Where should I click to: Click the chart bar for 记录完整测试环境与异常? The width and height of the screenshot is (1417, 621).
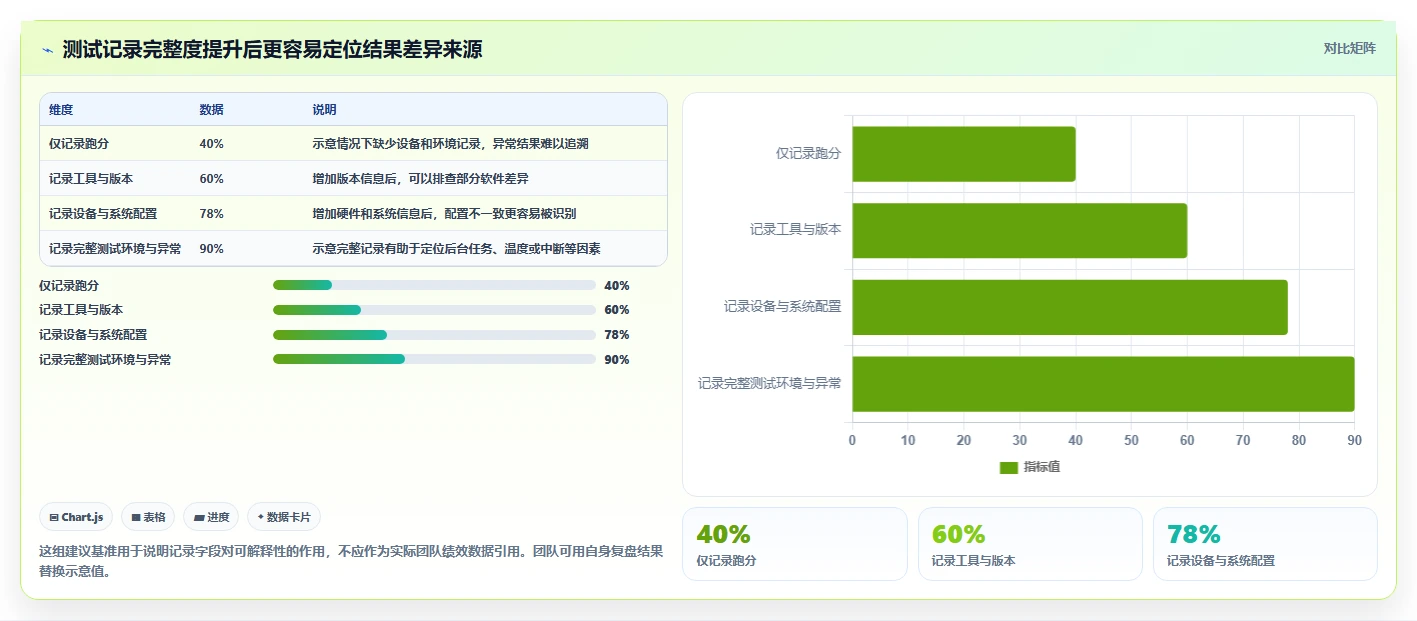coord(1103,384)
